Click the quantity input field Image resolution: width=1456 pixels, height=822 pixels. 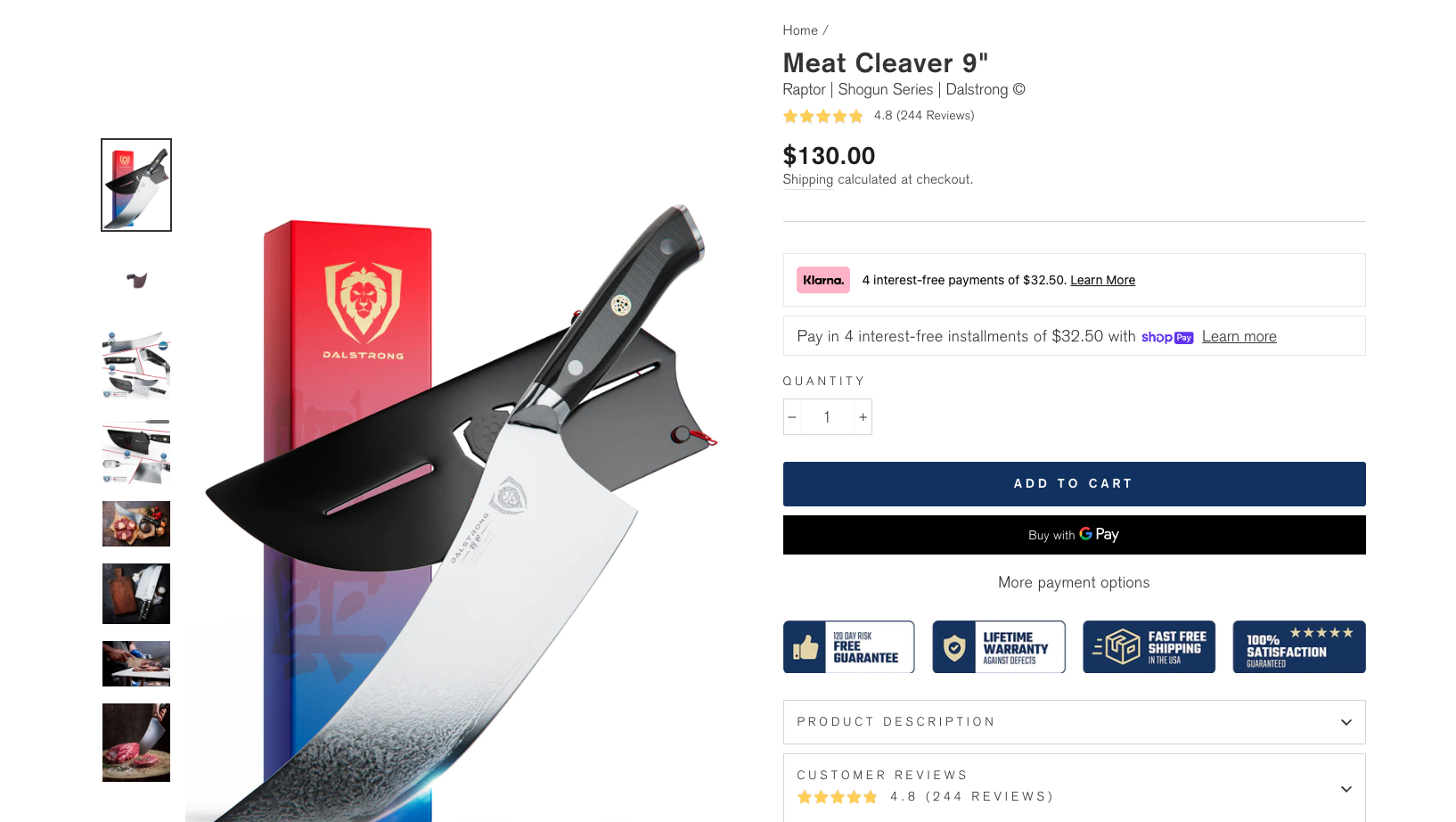click(x=827, y=417)
